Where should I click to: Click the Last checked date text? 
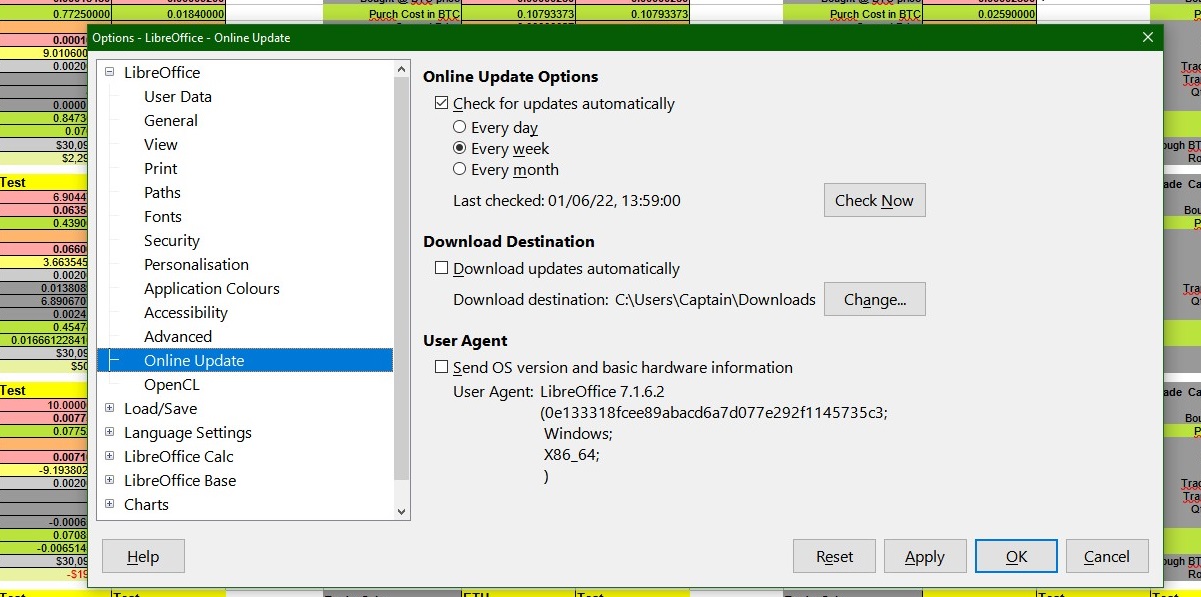tap(567, 200)
